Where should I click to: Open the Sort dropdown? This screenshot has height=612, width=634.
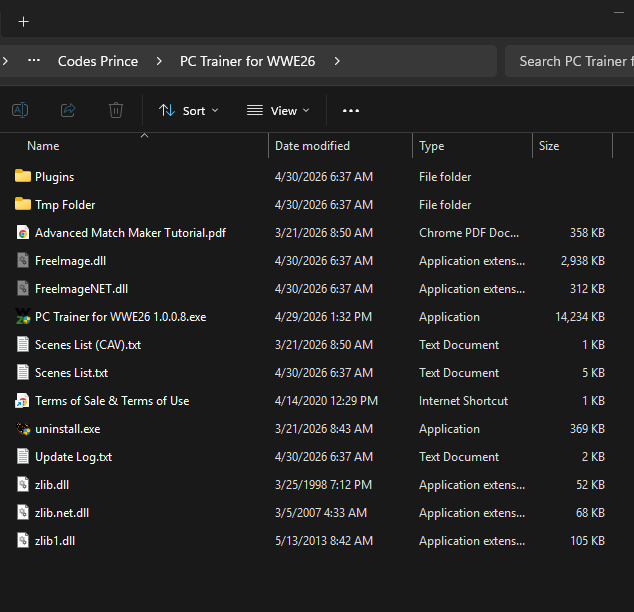[x=188, y=110]
